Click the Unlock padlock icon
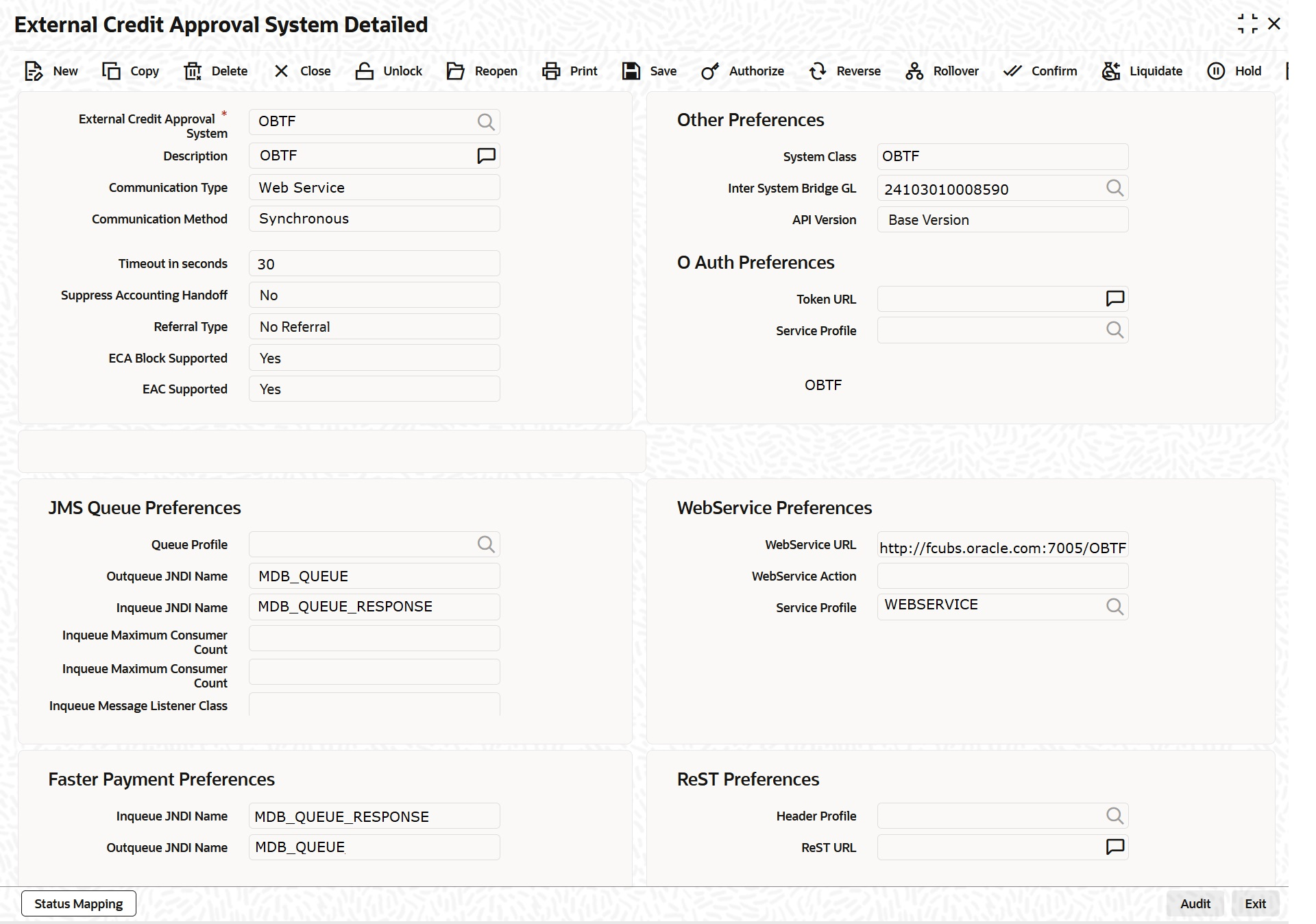Viewport: 1316px width, 924px height. 364,71
